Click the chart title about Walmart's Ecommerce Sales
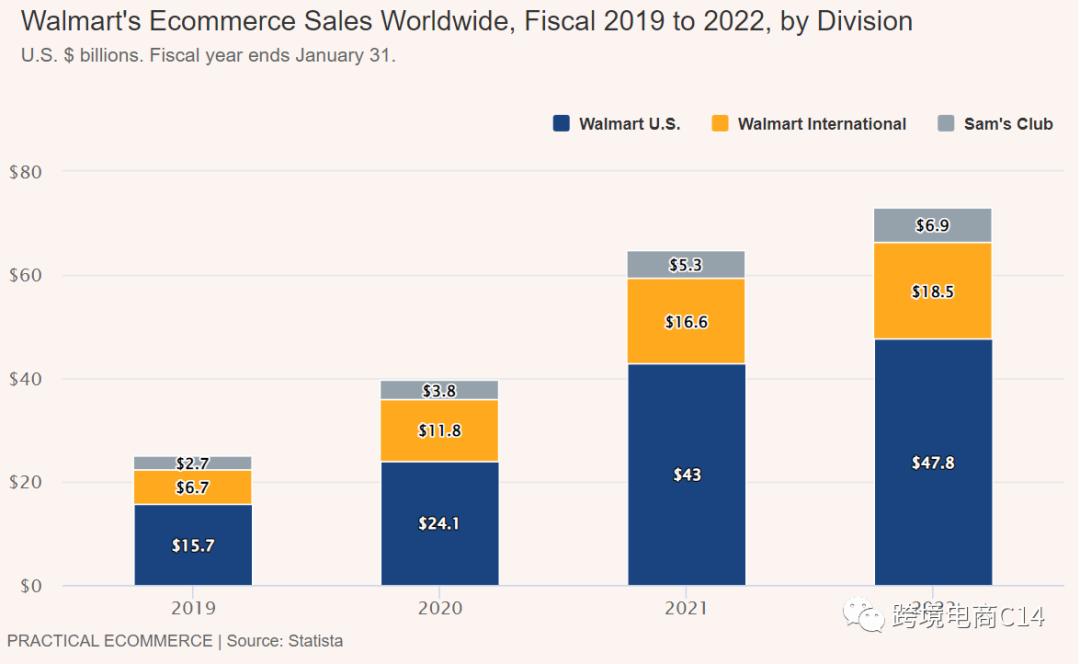This screenshot has height=664, width=1080. [x=467, y=21]
